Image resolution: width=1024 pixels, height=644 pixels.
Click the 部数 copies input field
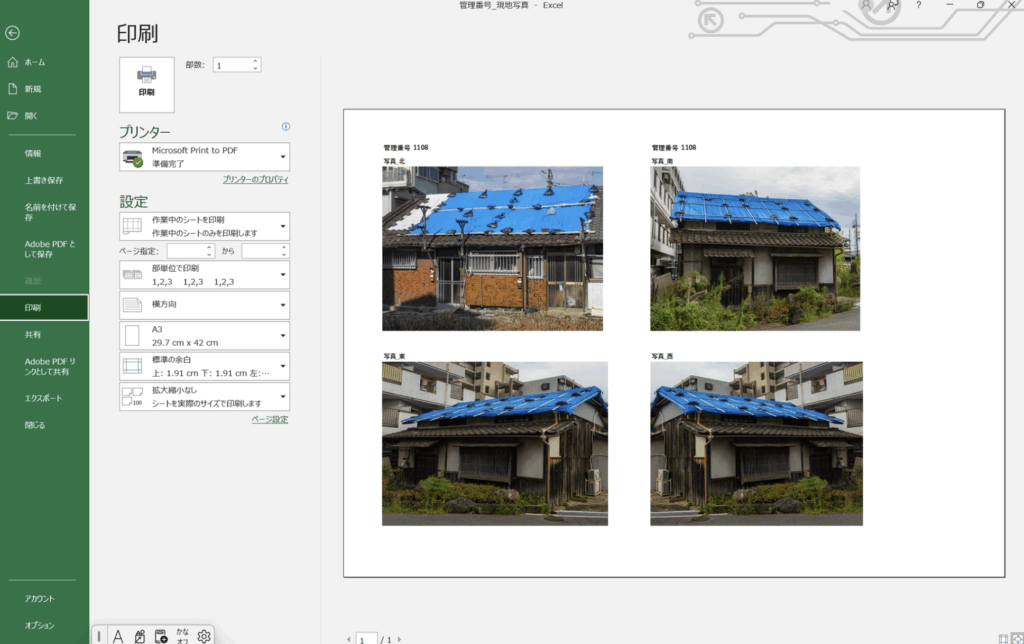[232, 65]
